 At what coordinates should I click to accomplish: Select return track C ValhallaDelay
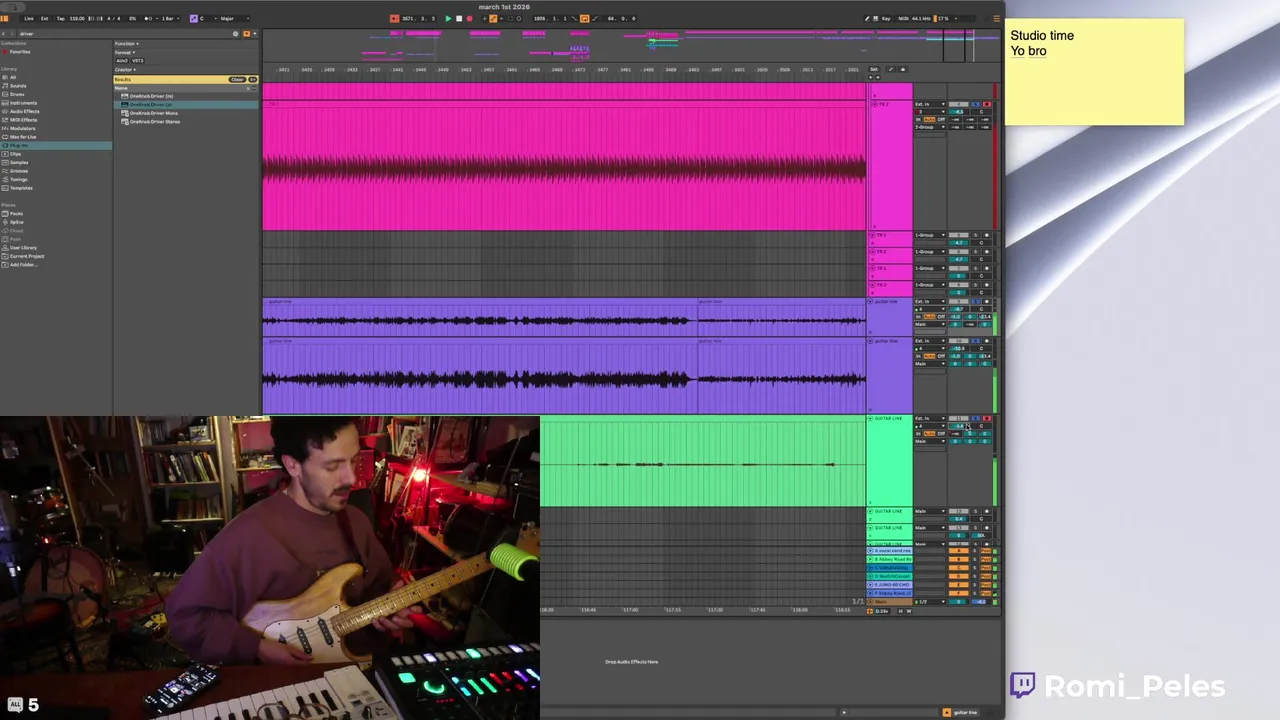890,567
